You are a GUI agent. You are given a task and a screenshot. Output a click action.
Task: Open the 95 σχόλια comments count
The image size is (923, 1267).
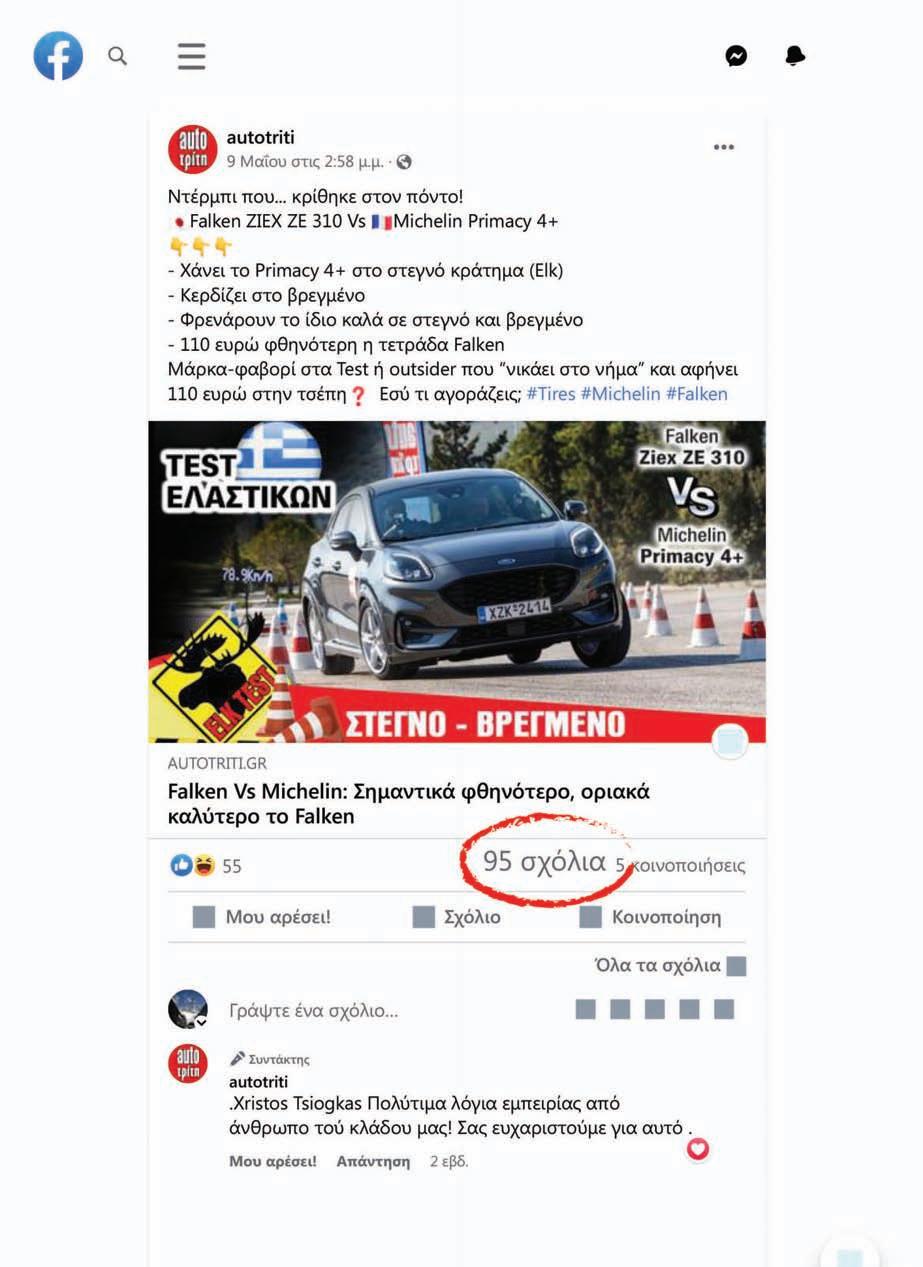544,861
